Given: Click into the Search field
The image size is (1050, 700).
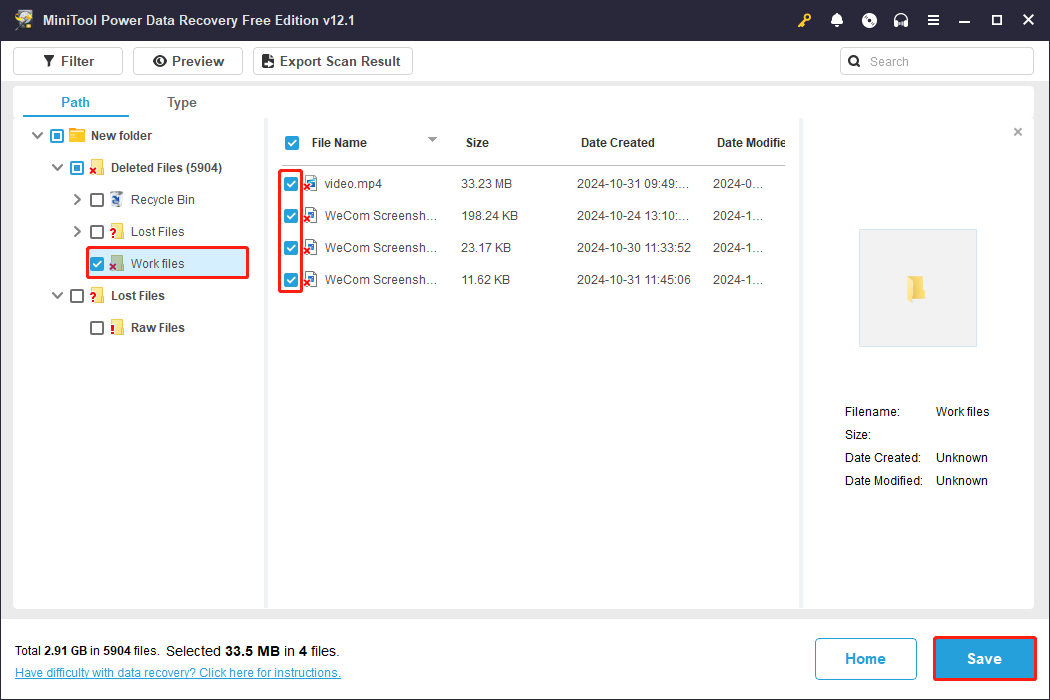Looking at the screenshot, I should click(x=945, y=61).
